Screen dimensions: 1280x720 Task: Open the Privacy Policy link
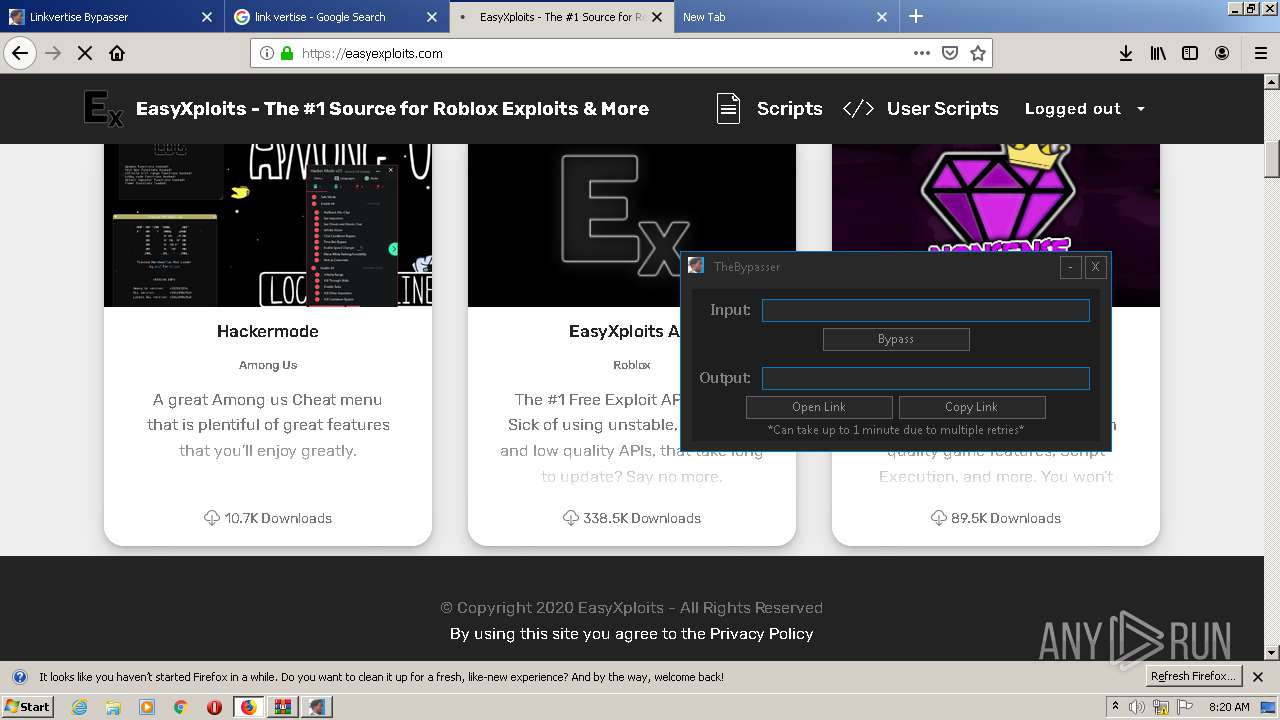[762, 634]
